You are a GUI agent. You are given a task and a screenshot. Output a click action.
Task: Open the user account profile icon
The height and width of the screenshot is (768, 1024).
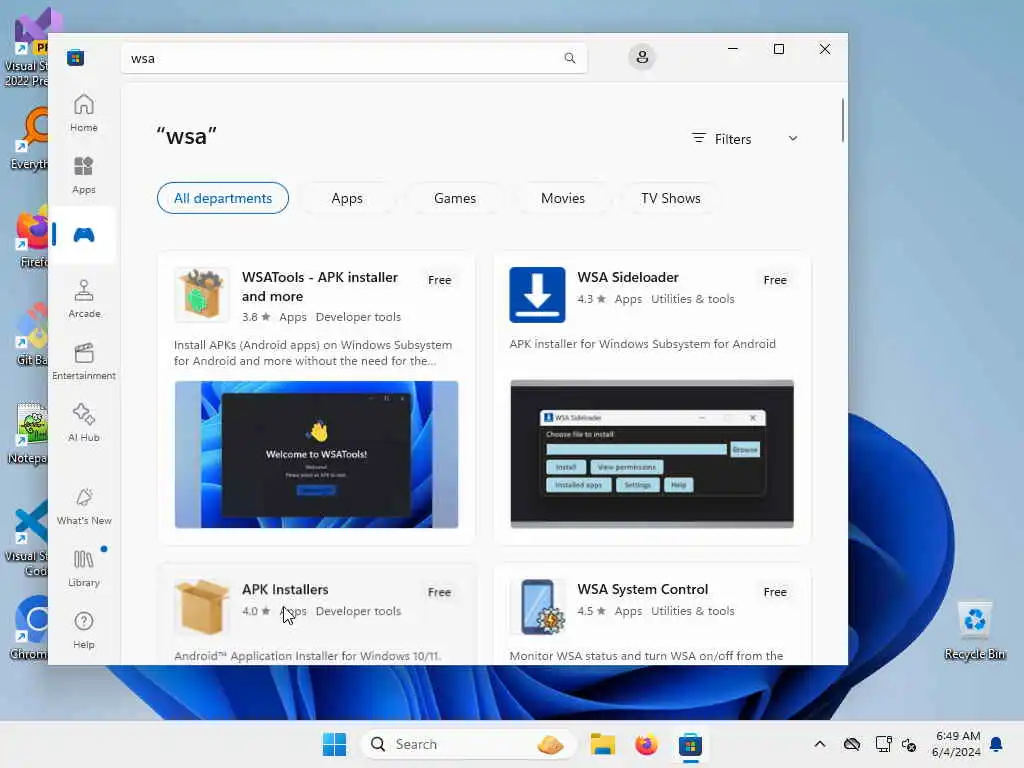(x=642, y=57)
